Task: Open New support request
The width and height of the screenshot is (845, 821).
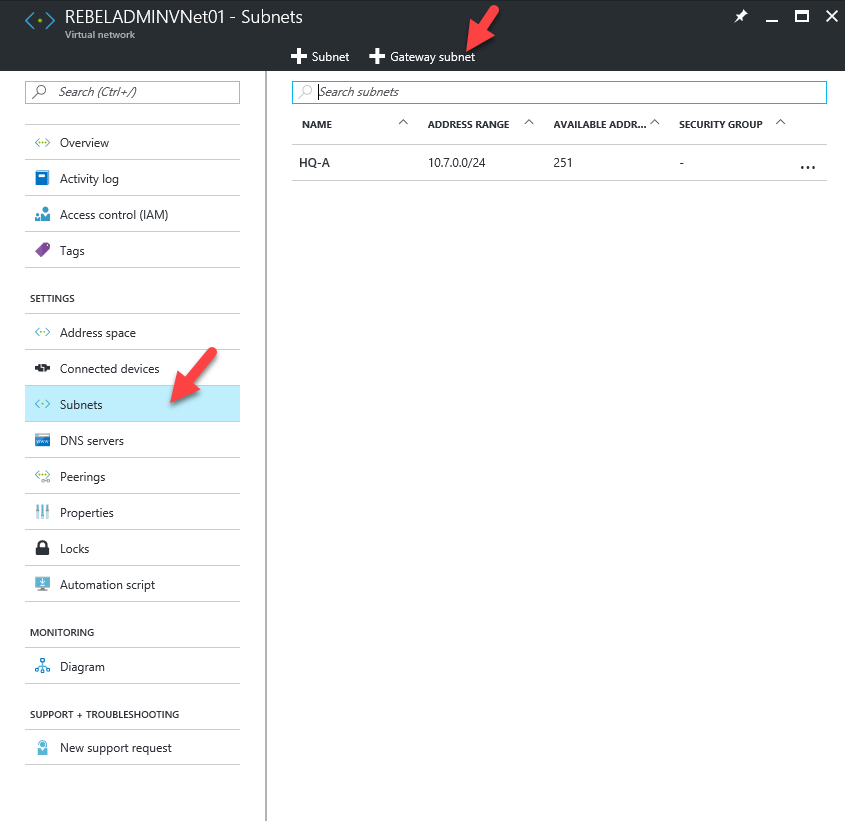Action: coord(133,748)
